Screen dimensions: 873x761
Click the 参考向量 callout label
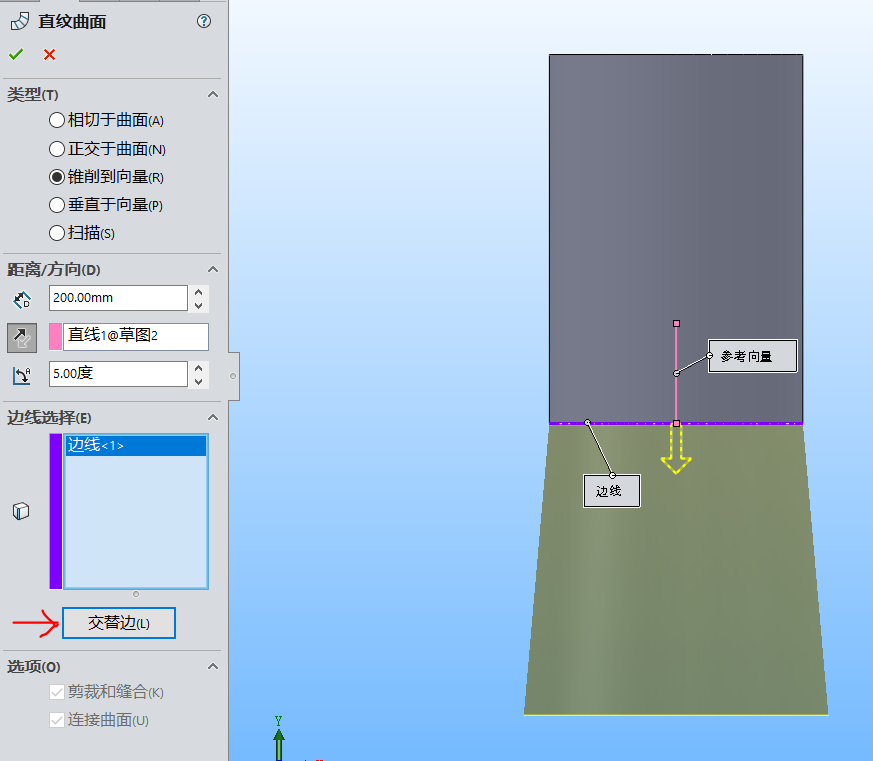(x=753, y=356)
